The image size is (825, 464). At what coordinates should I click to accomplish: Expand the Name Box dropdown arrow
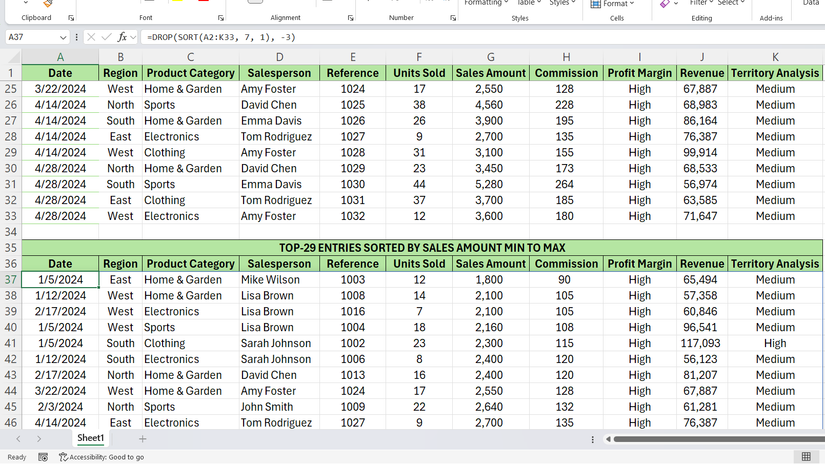tap(64, 37)
